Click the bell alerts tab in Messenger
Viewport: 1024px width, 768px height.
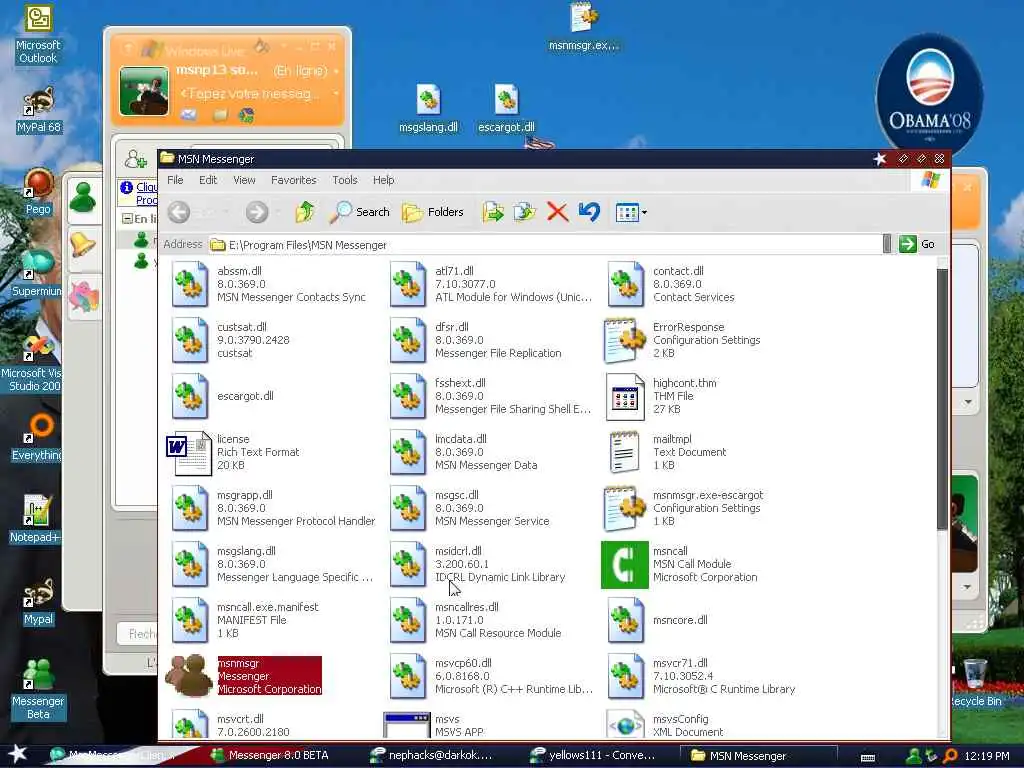(83, 246)
